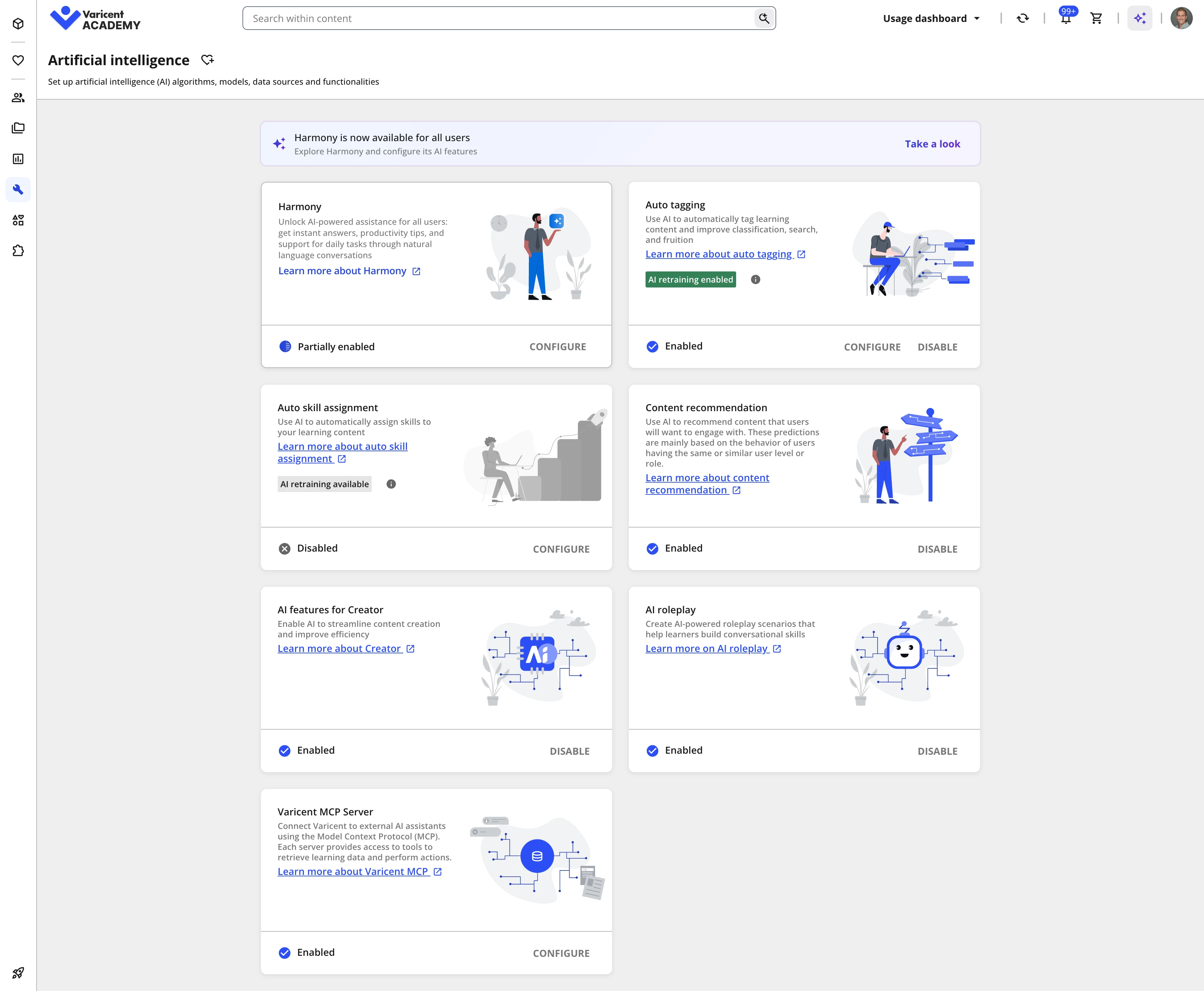Open Learn more about content recommendation link
1204x991 pixels.
click(x=707, y=484)
